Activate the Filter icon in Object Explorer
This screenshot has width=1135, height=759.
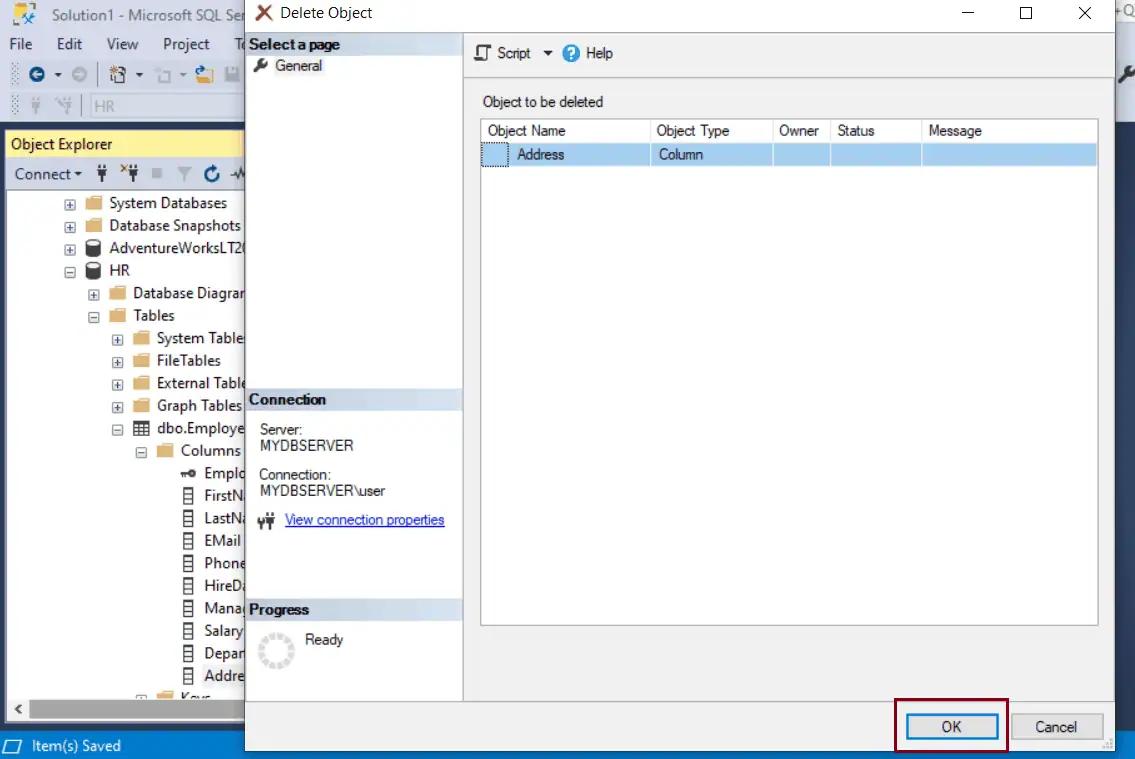pos(186,173)
